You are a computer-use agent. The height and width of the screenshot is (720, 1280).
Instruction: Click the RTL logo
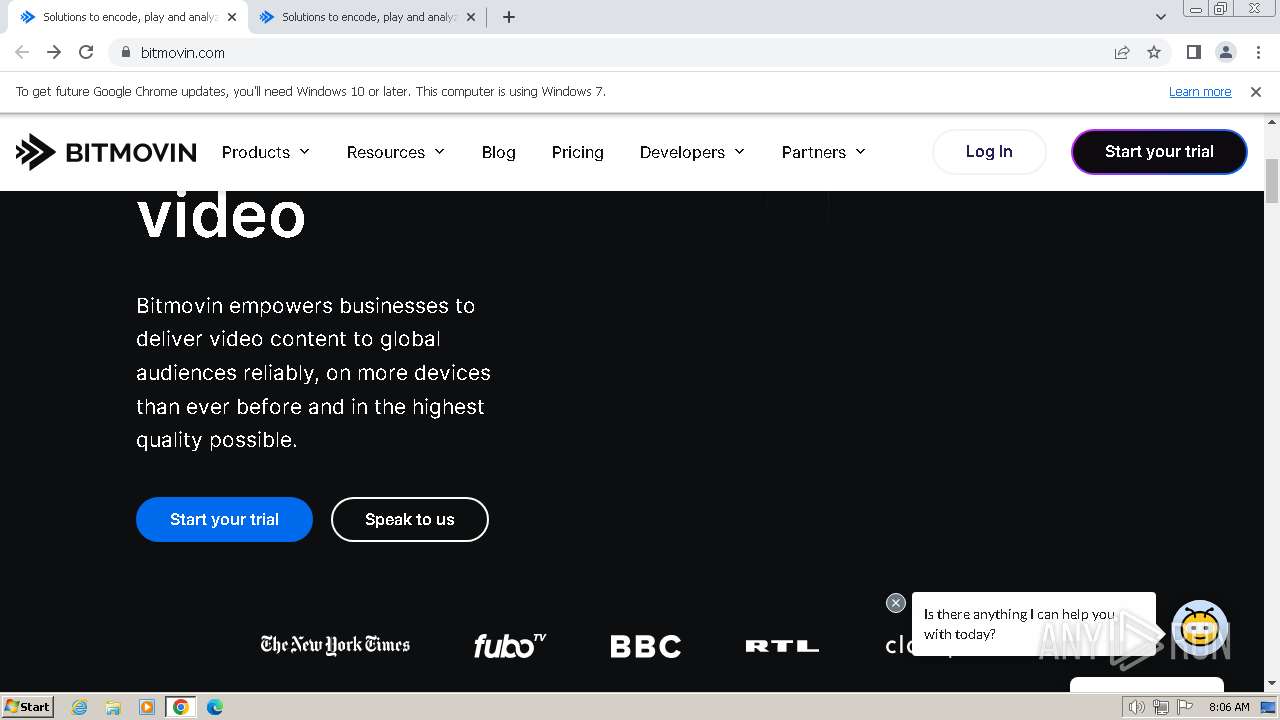click(782, 646)
